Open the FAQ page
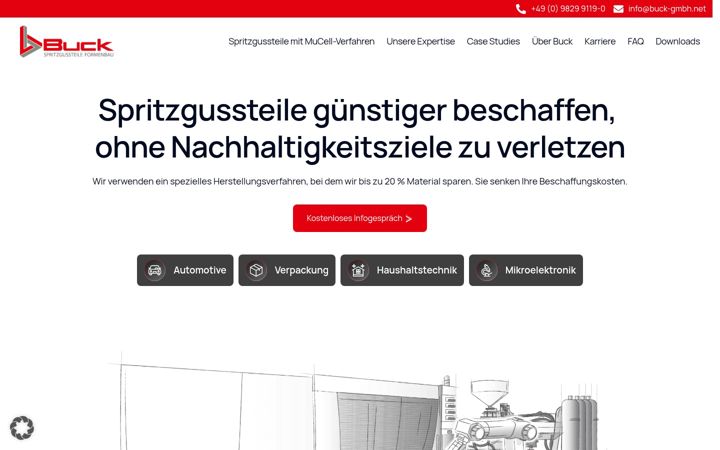Image resolution: width=720 pixels, height=450 pixels. 636,41
